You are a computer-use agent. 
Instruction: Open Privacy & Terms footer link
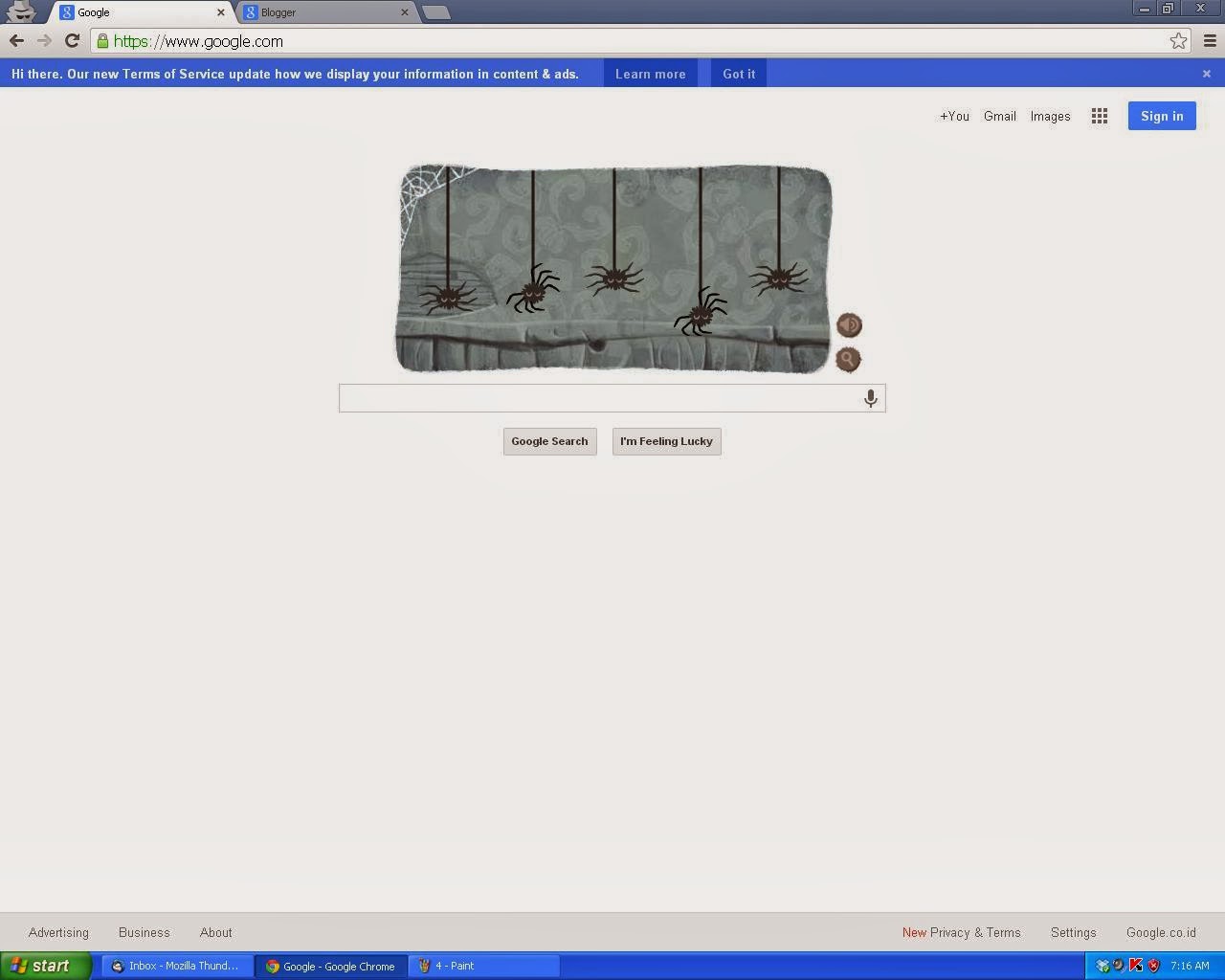click(975, 932)
